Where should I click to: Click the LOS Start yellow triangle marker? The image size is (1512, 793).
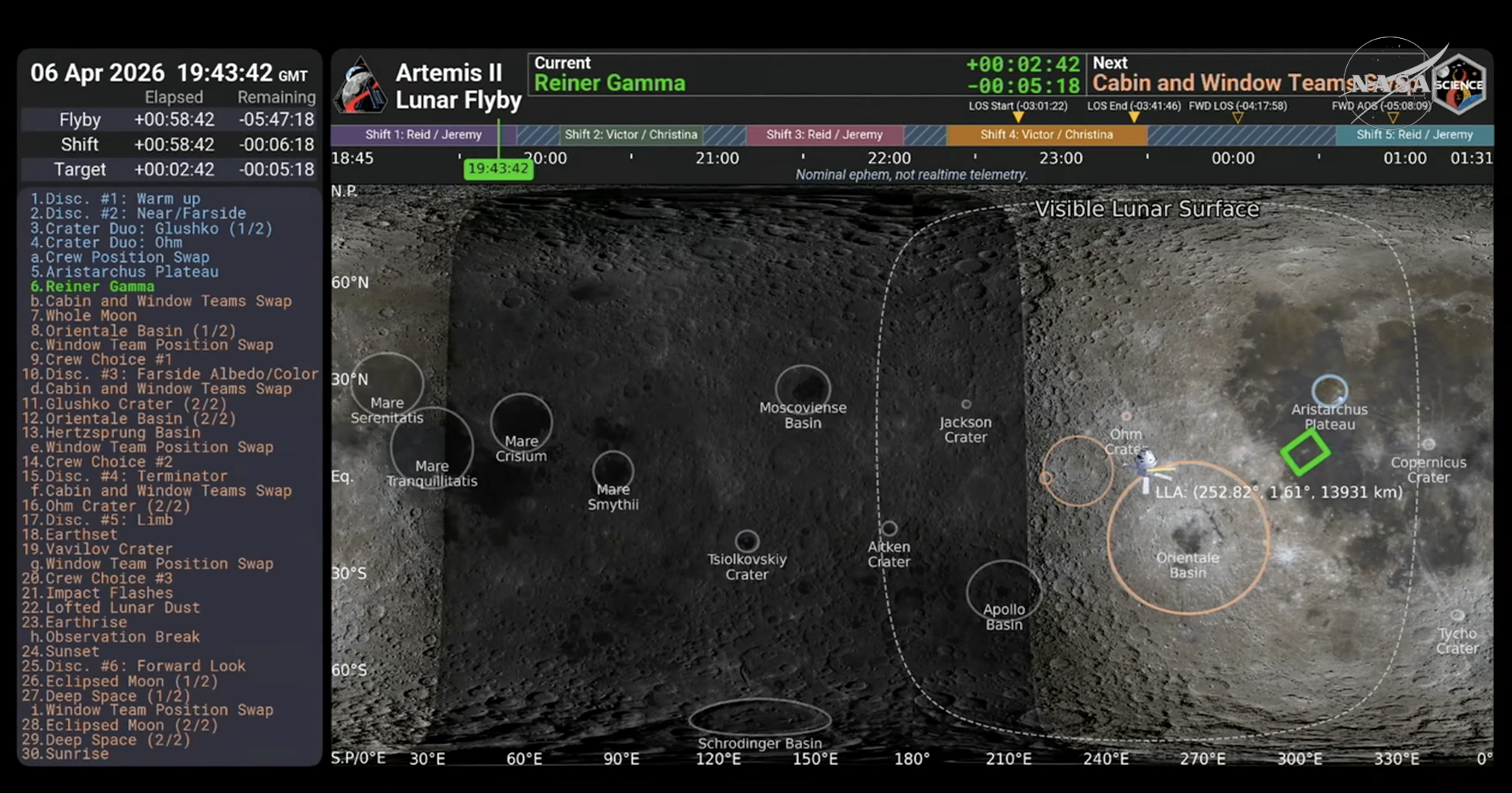tap(1018, 117)
